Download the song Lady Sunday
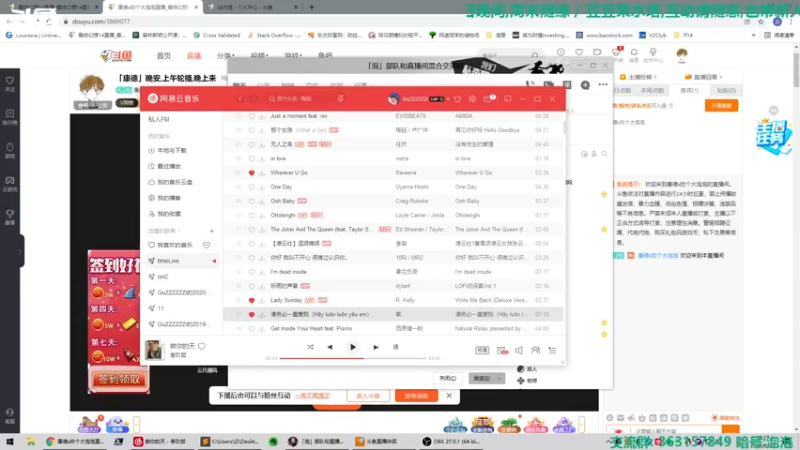The width and height of the screenshot is (800, 450). [x=262, y=301]
